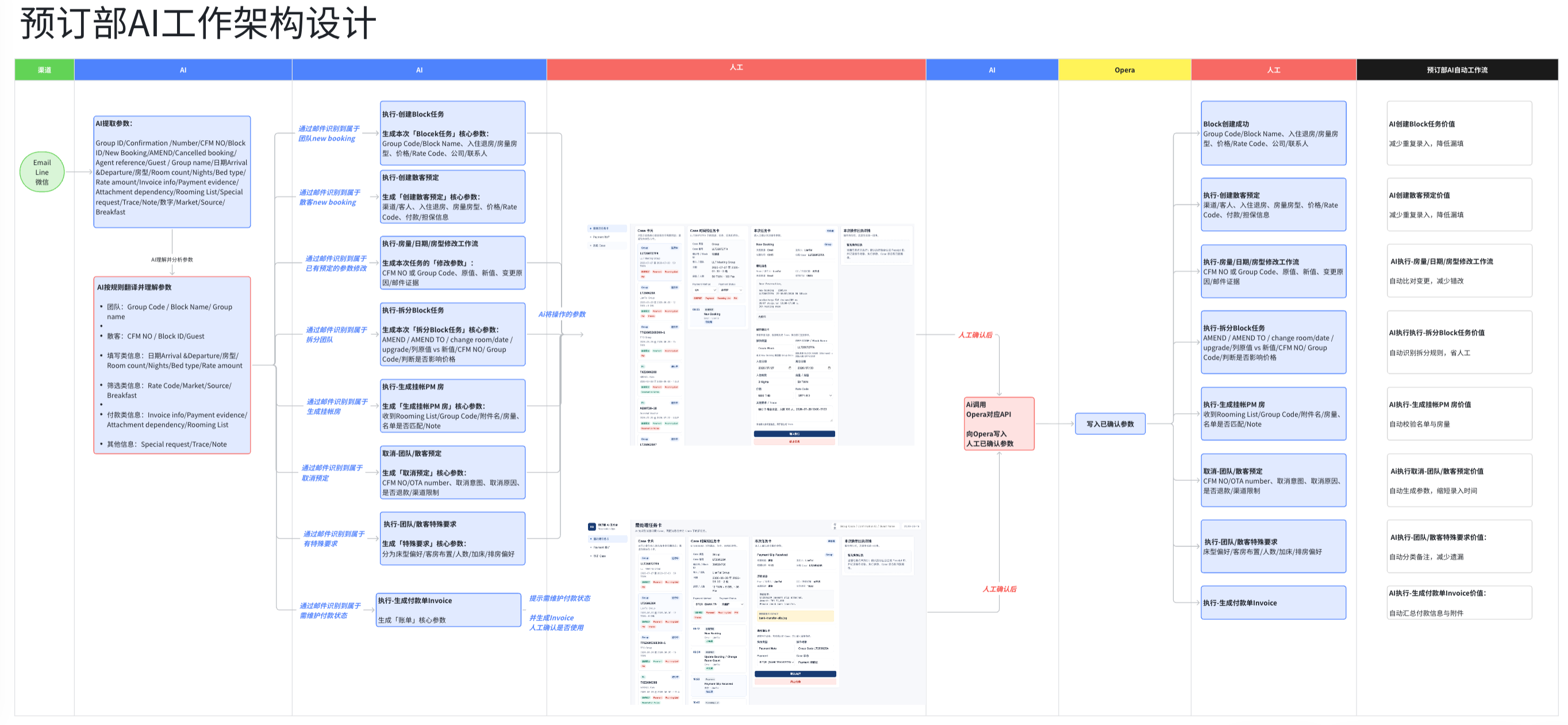1568x725 pixels.
Task: Click 执行-创建散客预定 box beside AI创建散客预定价值
Action: 1273,205
